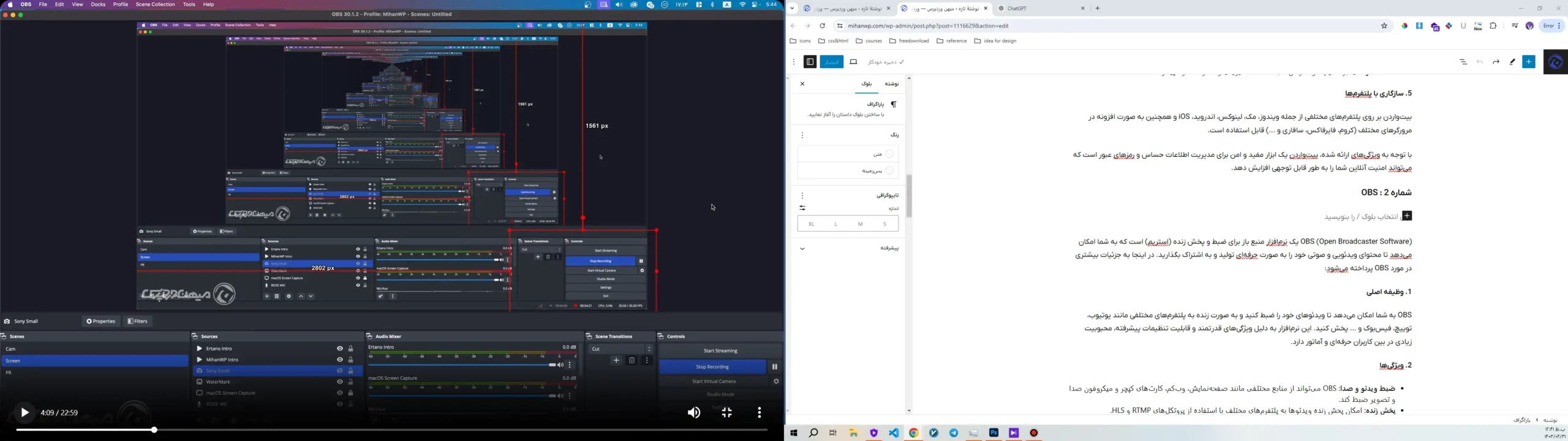Toggle lock on macOS Screen Capture source

(351, 393)
